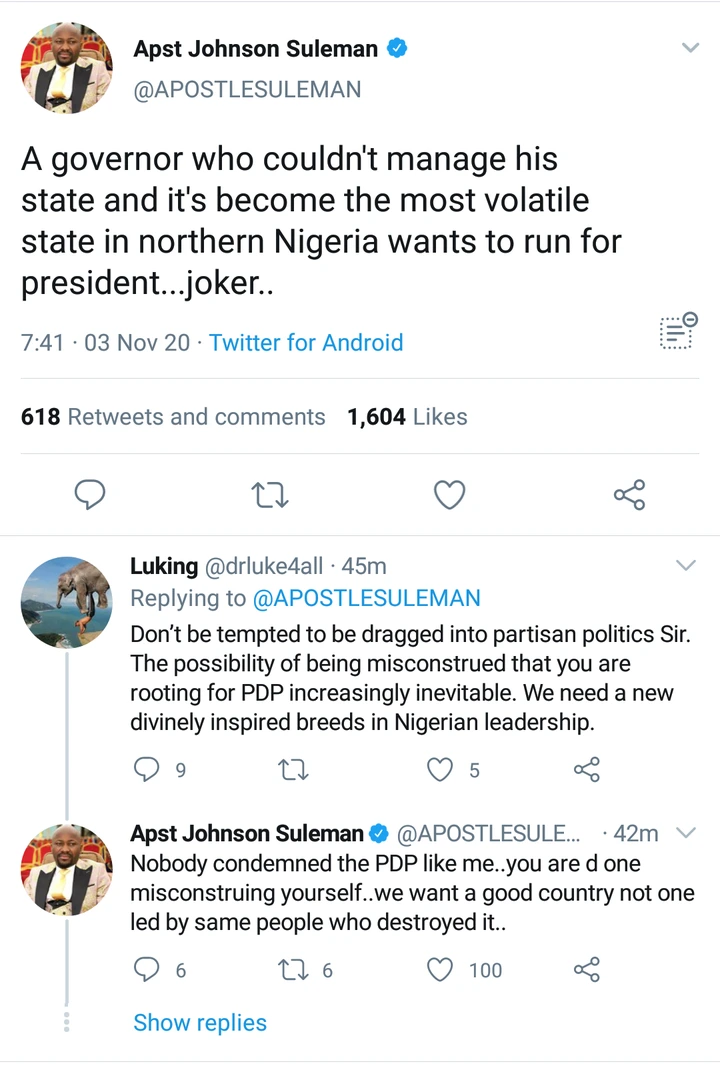Comment on Suleman's reply with 6 comments
This screenshot has width=720, height=1066.
[147, 969]
